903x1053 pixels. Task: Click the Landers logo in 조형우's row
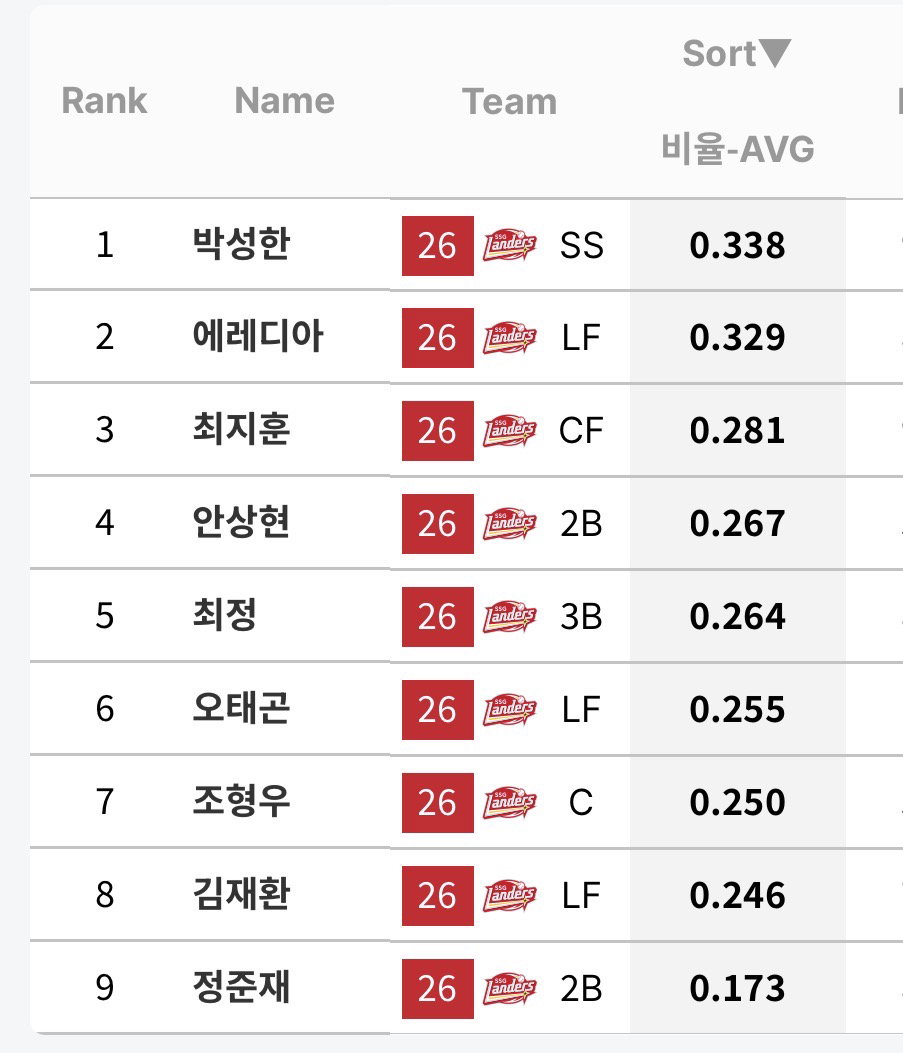pos(510,803)
